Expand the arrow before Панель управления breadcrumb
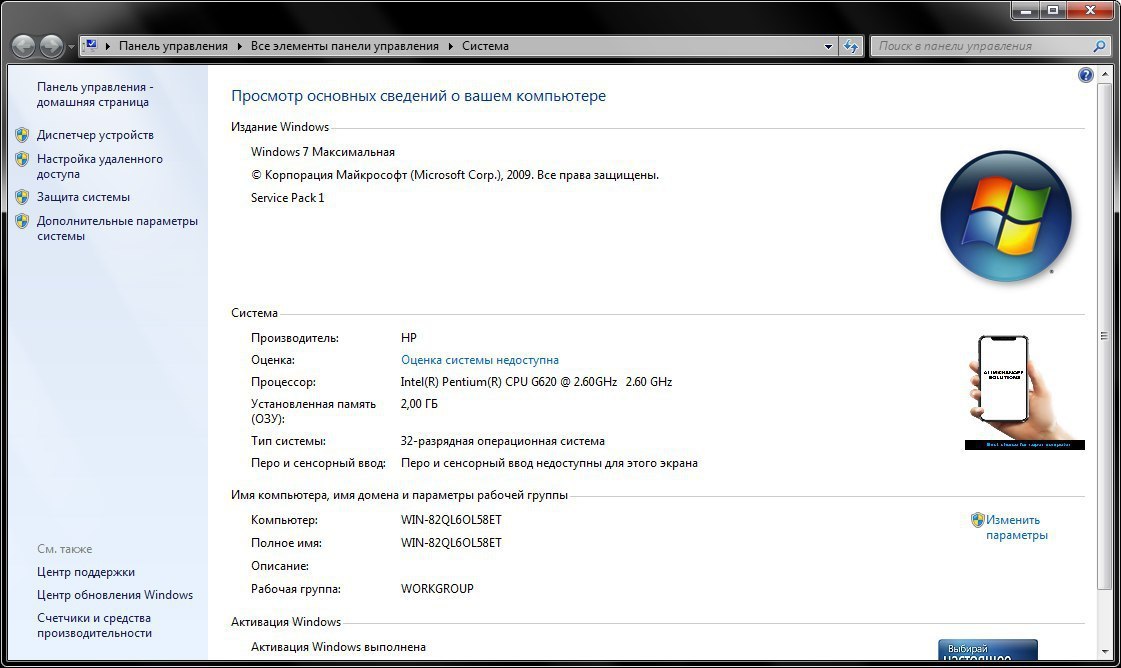Image resolution: width=1121 pixels, height=668 pixels. click(x=108, y=46)
